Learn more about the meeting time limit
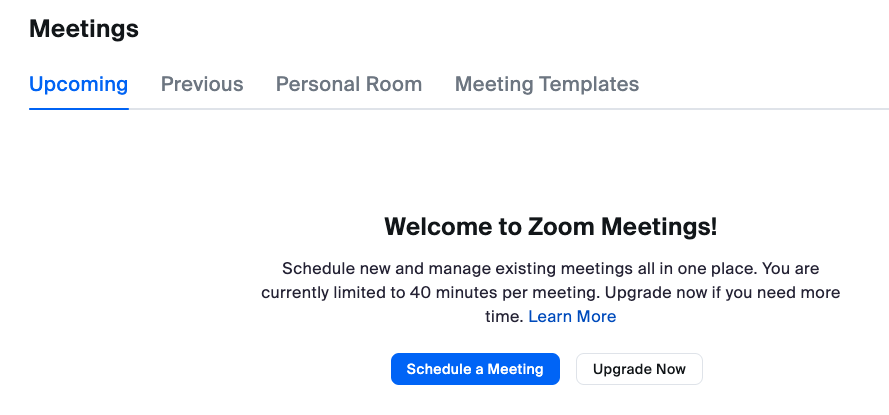Screen dimensions: 889x415 tap(572, 316)
